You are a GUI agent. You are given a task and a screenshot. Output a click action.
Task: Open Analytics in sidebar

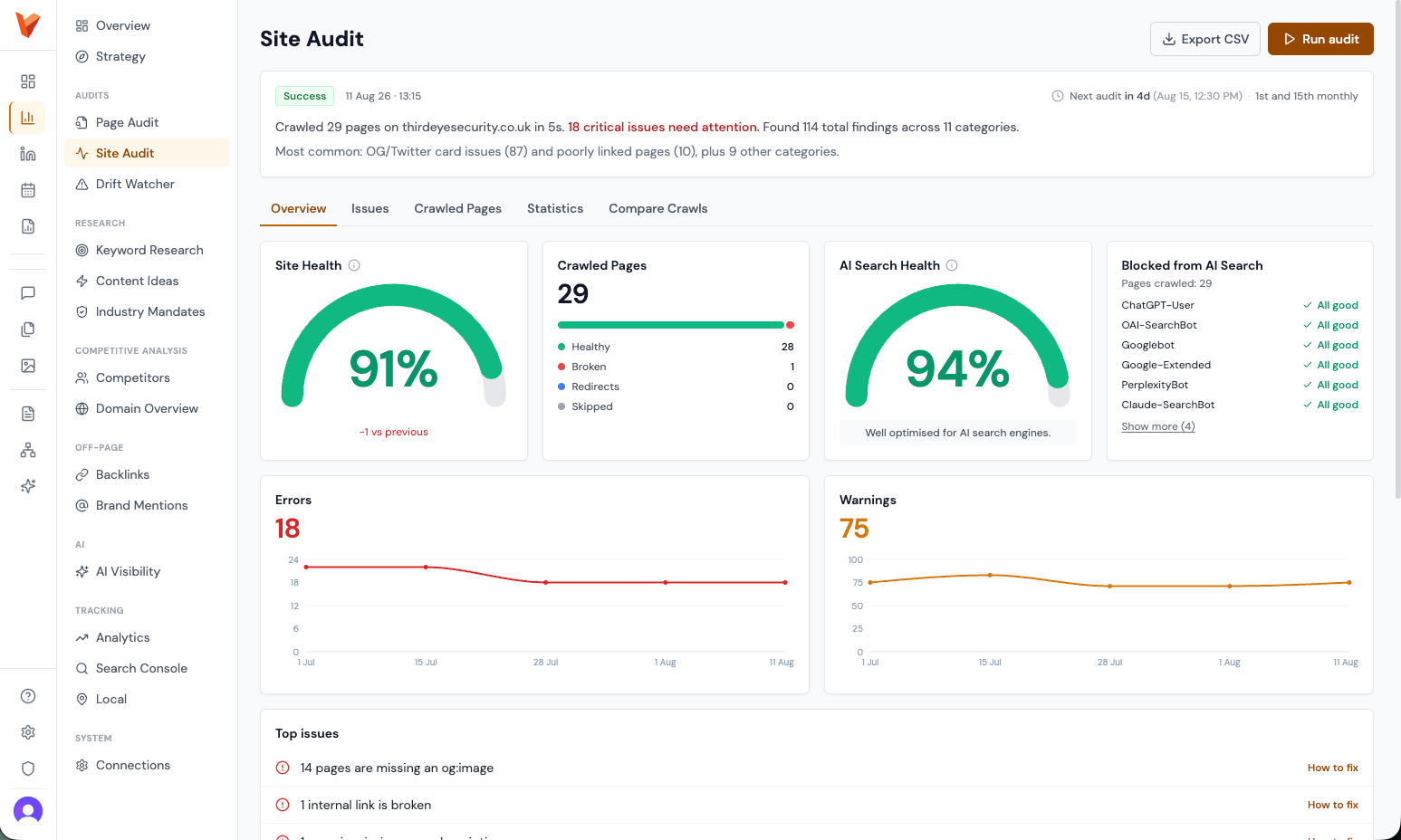point(147,637)
